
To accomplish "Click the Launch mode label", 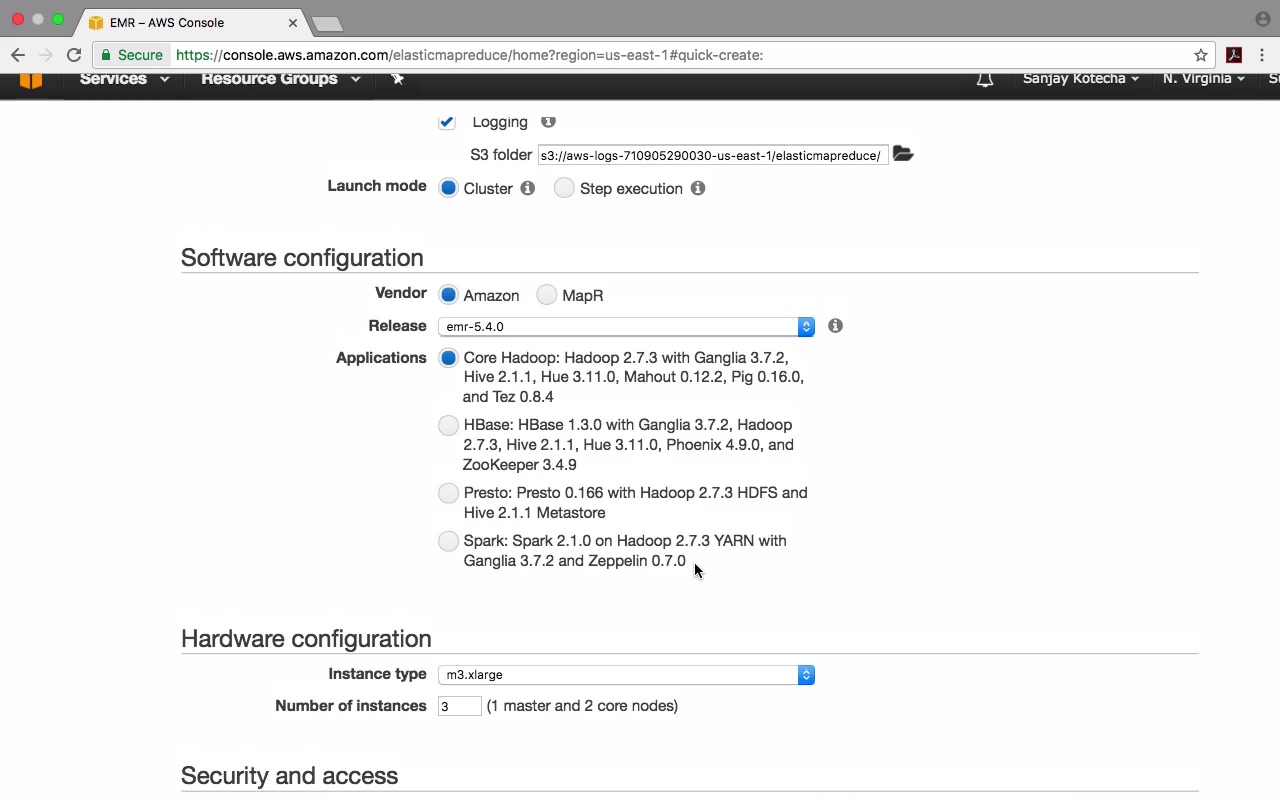I will pos(377,186).
